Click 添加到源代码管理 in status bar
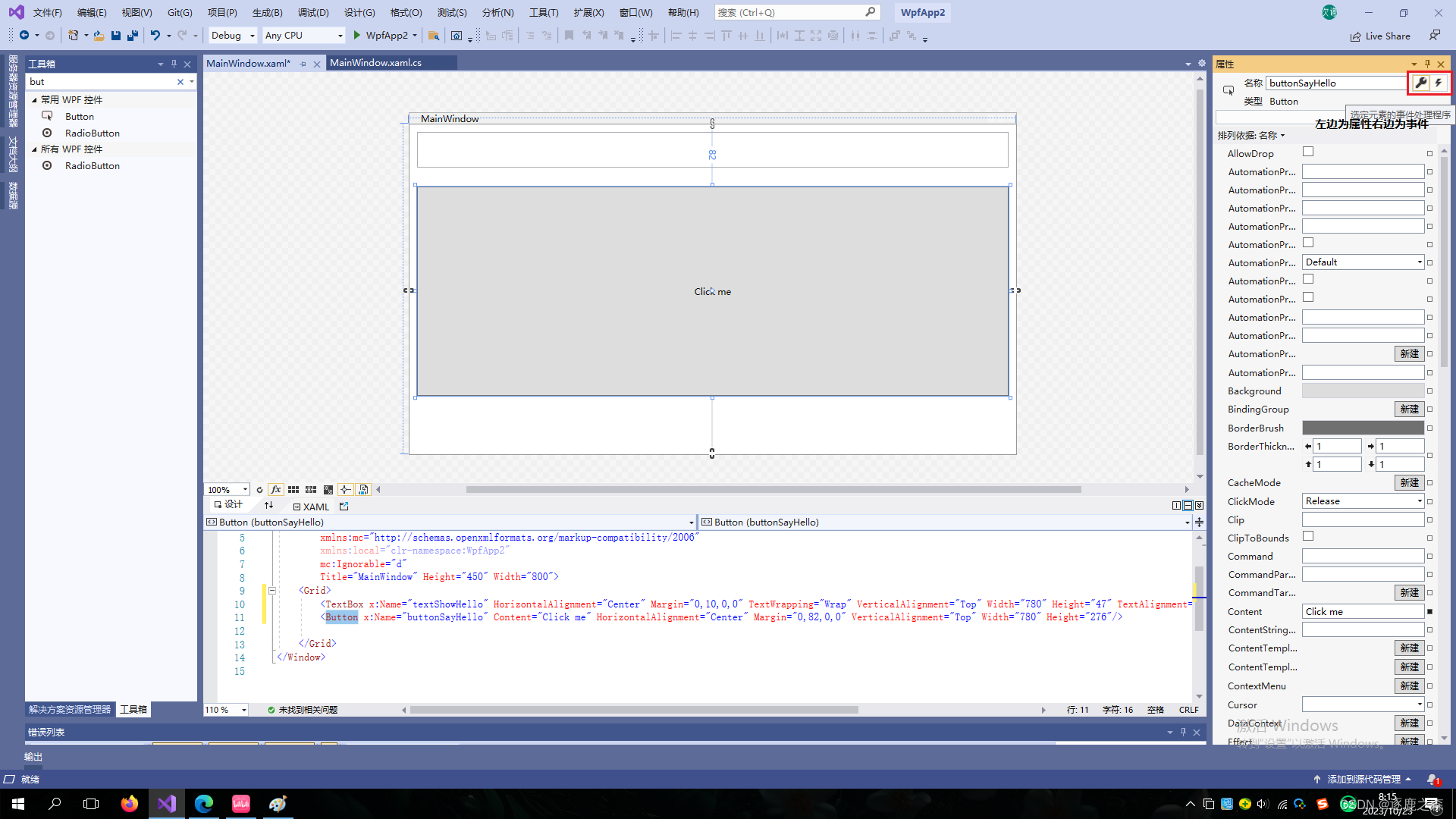The image size is (1456, 819). point(1363,779)
